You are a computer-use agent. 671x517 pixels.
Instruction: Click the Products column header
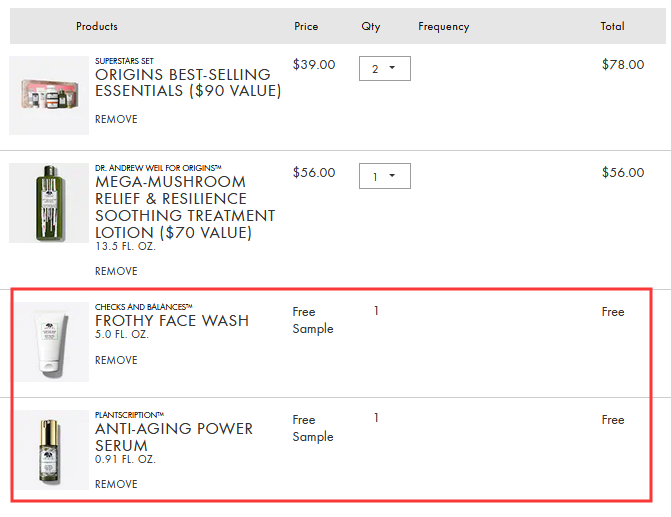pos(97,26)
